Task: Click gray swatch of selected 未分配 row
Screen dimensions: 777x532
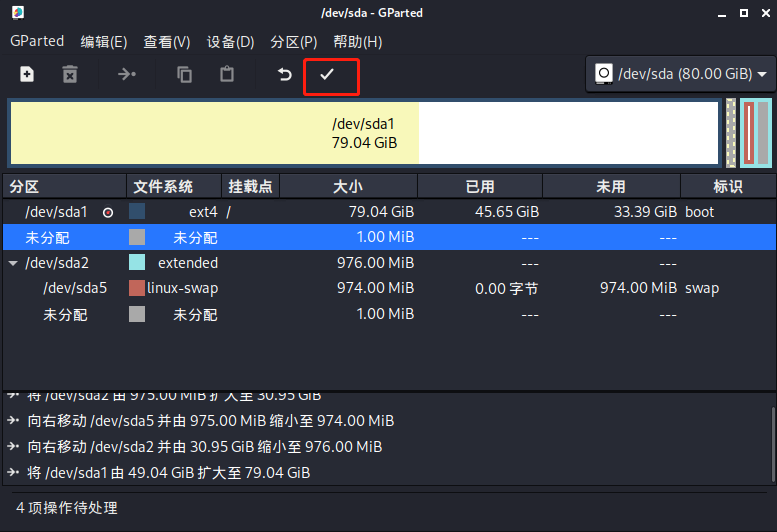Action: click(137, 237)
